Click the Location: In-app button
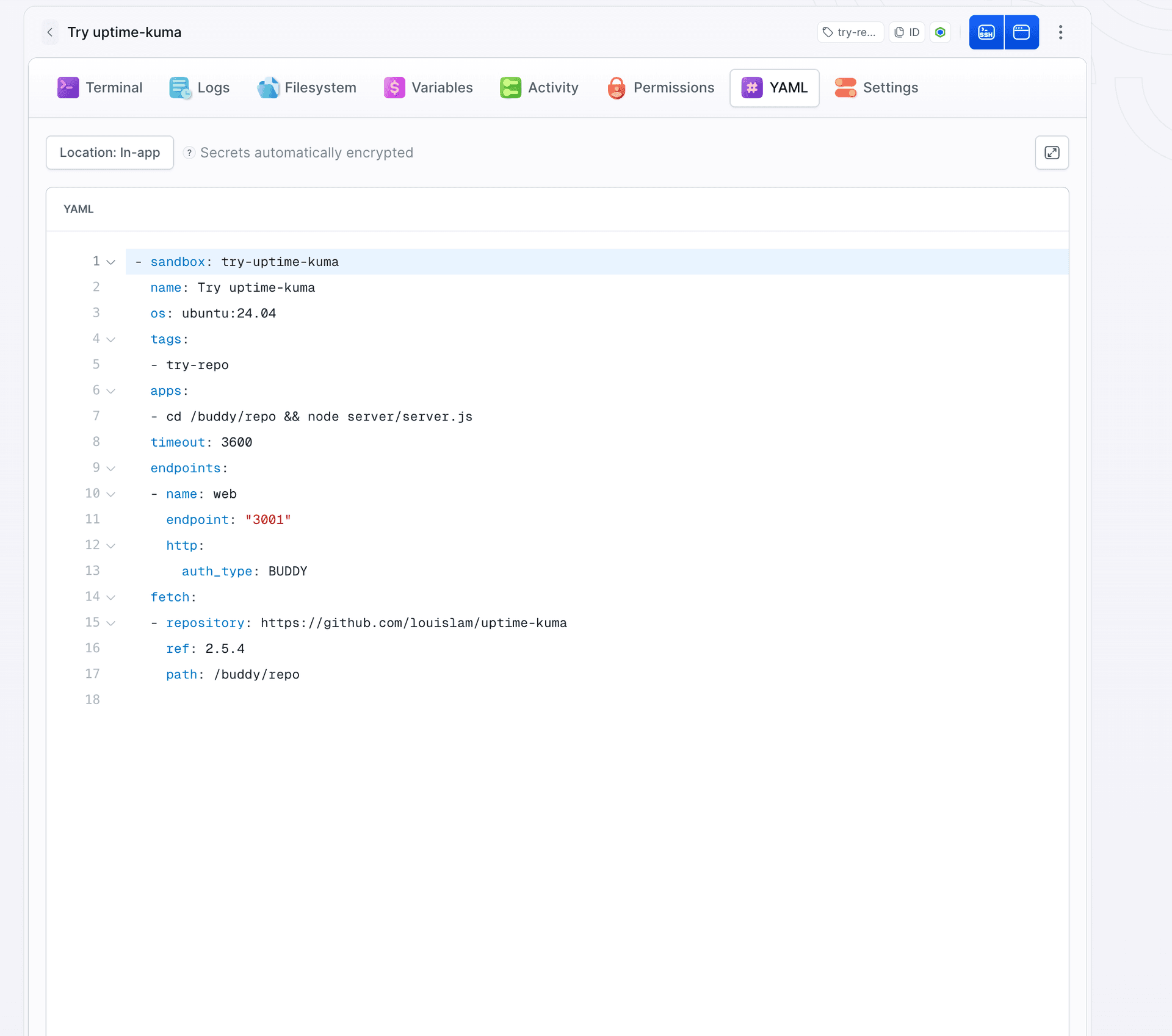Viewport: 1172px width, 1036px height. point(110,153)
